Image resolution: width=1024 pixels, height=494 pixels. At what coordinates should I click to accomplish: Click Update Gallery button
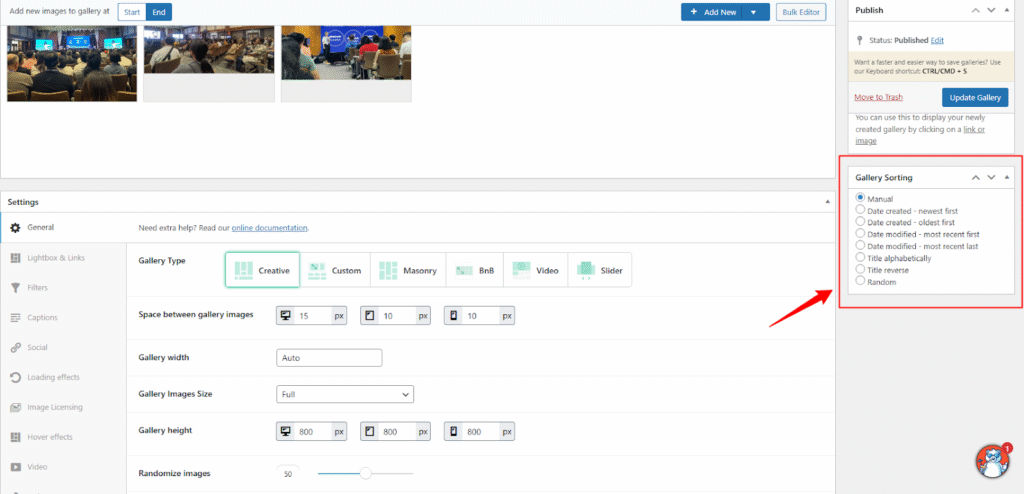coord(975,97)
